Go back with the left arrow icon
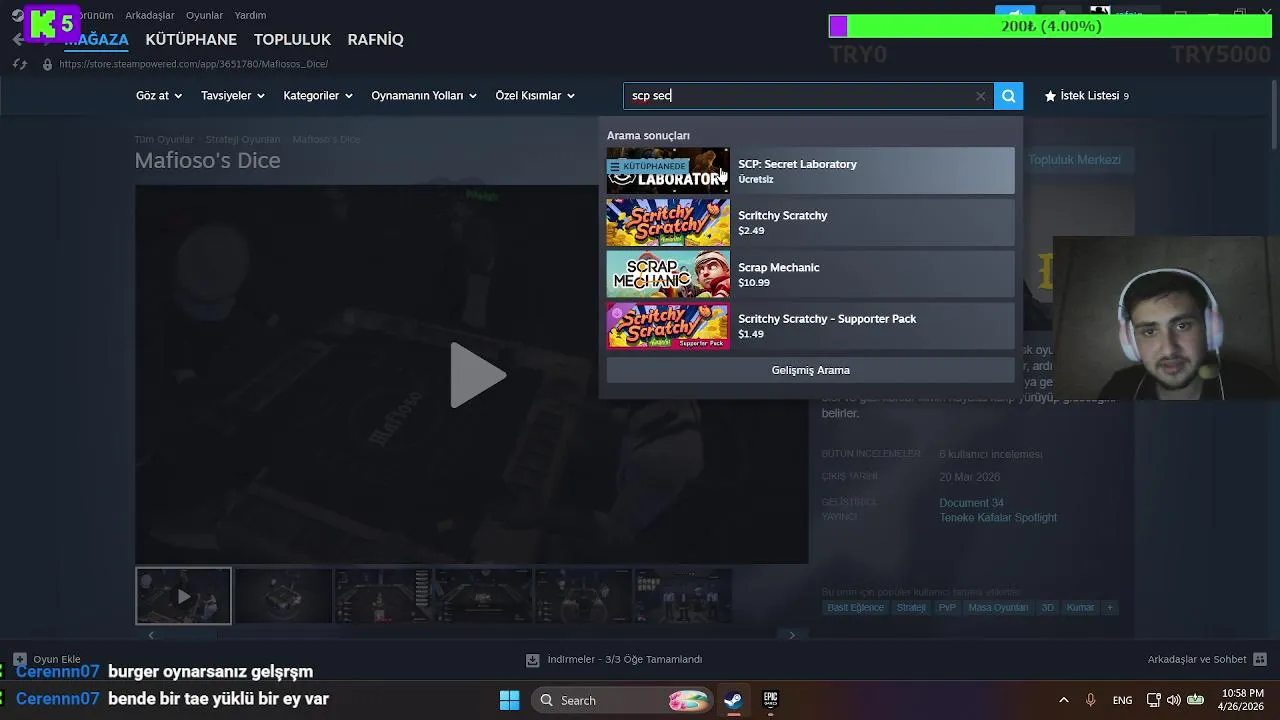 coord(18,39)
